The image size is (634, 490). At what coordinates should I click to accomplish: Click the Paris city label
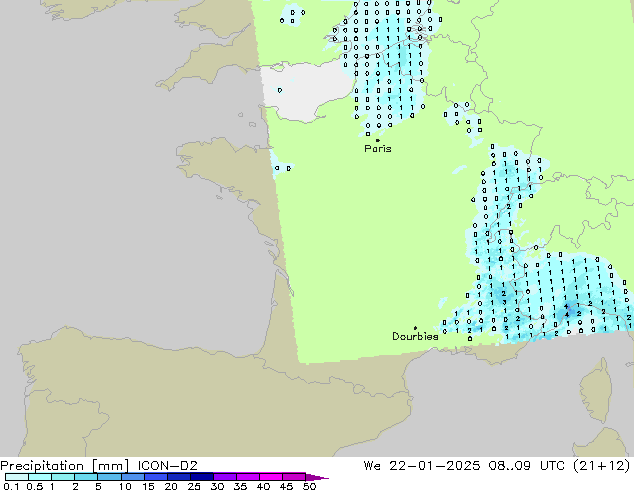[378, 149]
